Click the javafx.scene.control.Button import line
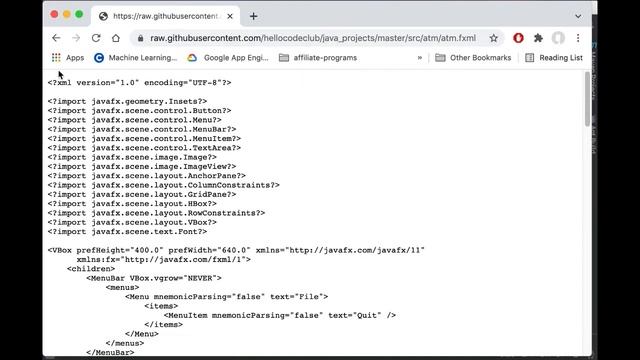 click(140, 111)
